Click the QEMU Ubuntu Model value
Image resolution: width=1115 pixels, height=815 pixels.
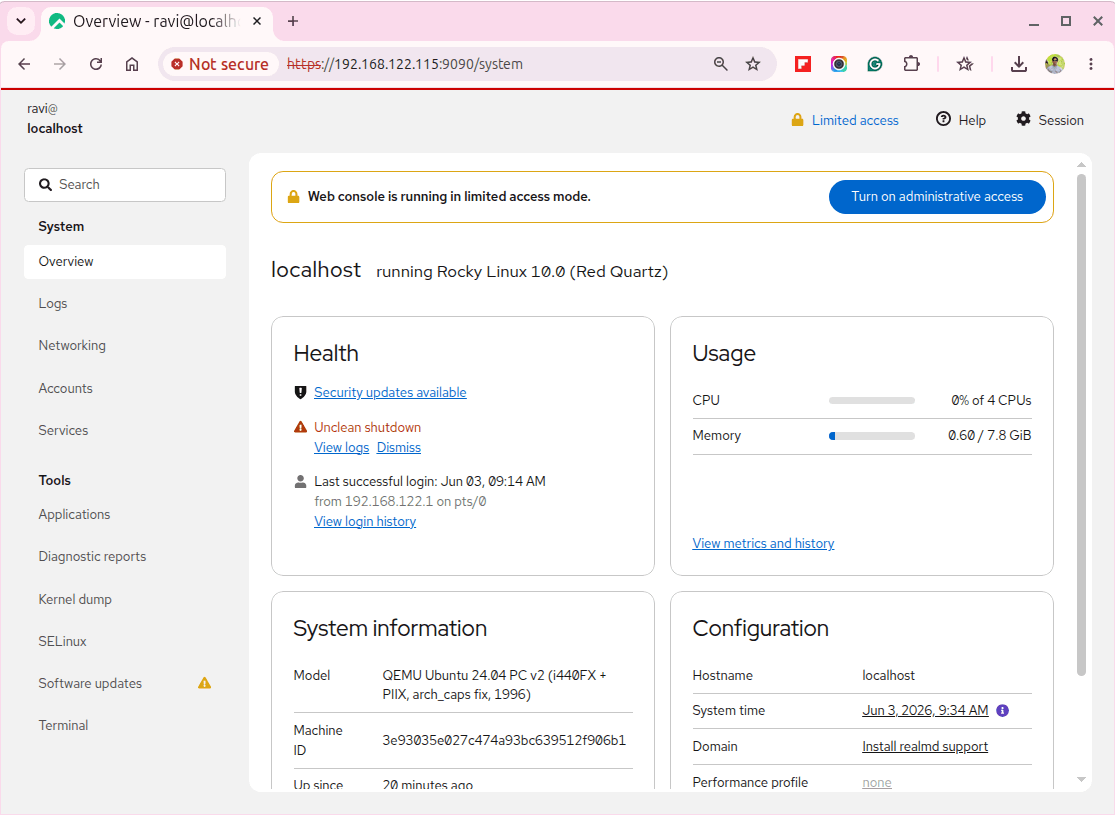coord(494,685)
